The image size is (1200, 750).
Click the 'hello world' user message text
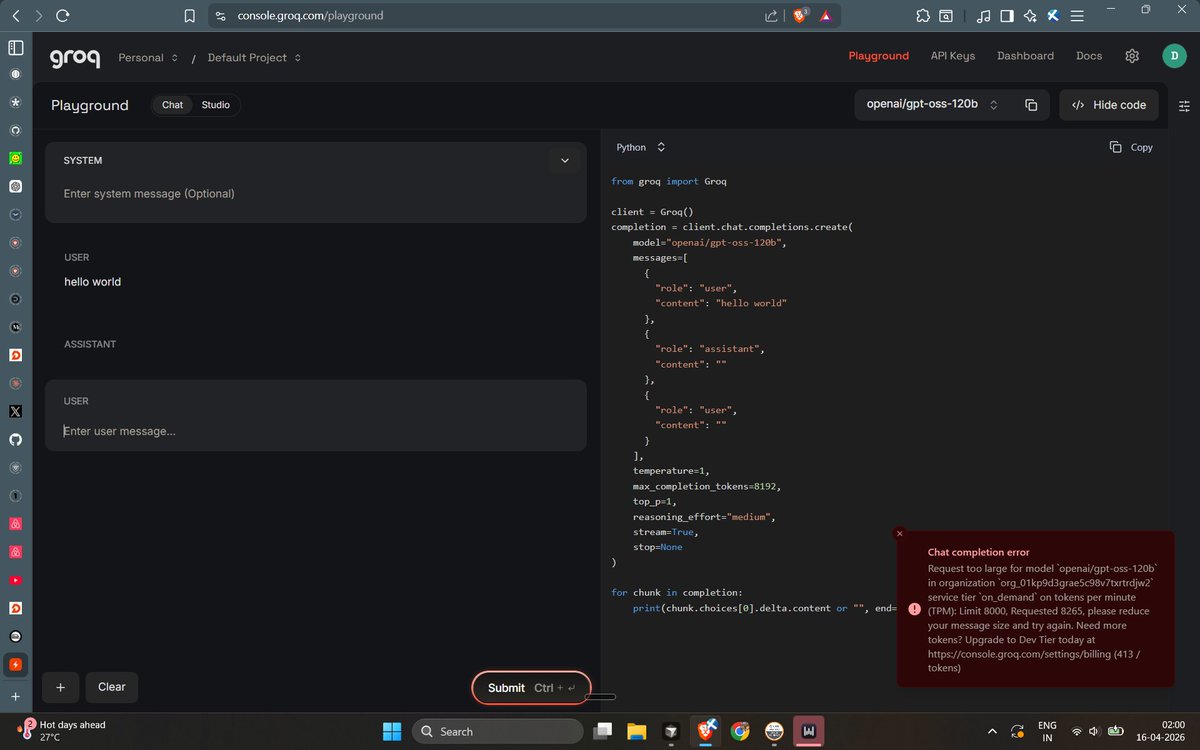(92, 282)
